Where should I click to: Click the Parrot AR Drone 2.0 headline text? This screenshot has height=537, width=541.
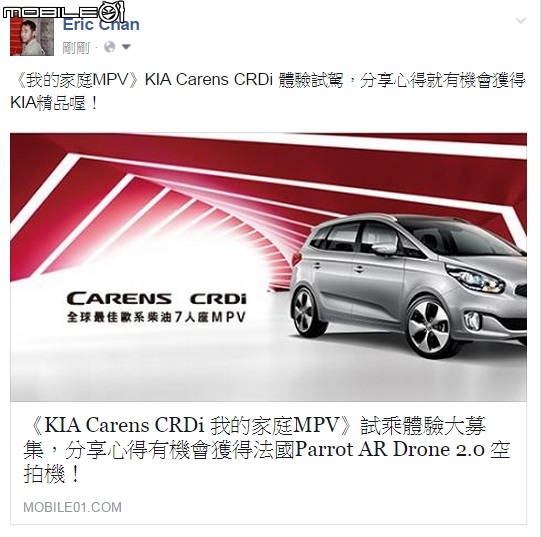390,450
